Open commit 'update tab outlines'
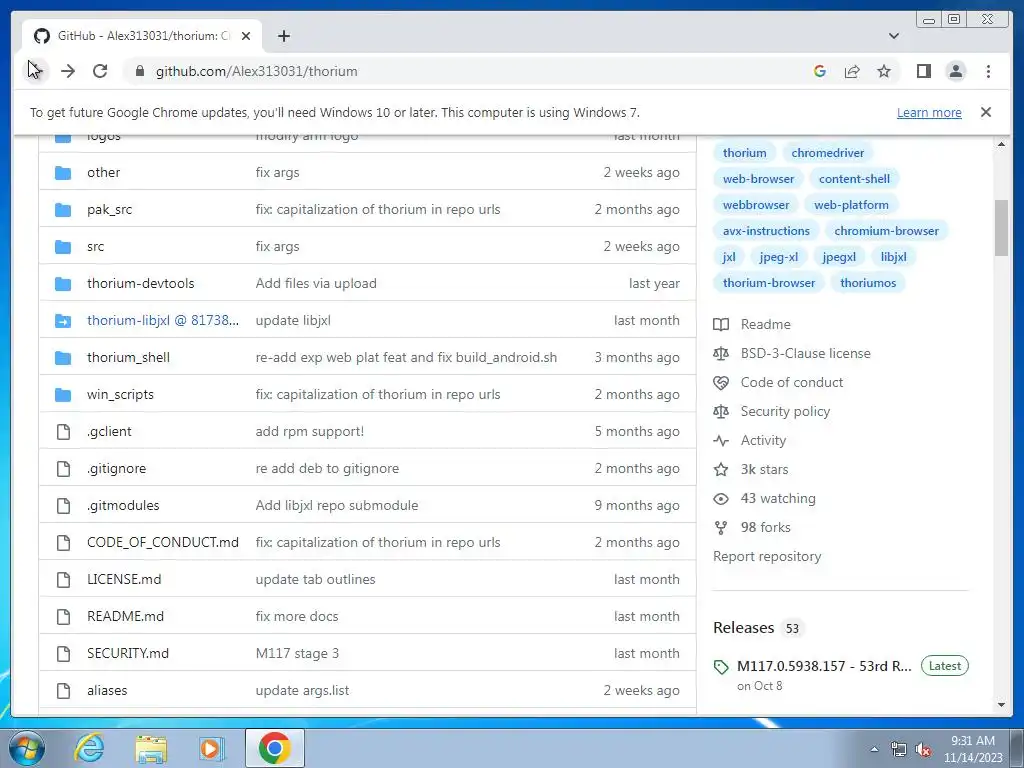The height and width of the screenshot is (768, 1024). [x=315, y=579]
